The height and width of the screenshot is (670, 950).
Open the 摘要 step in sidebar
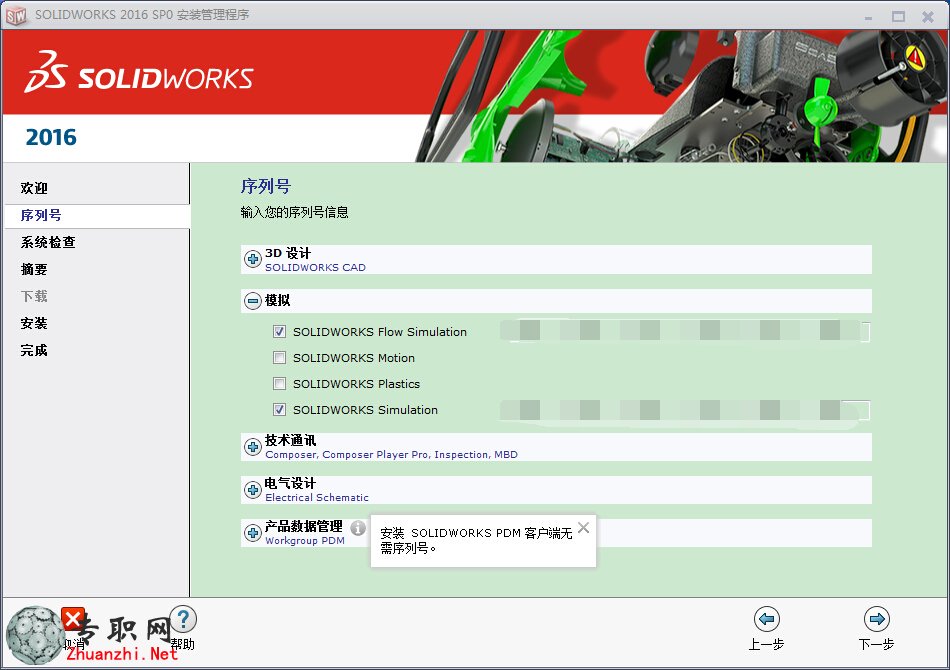(34, 269)
